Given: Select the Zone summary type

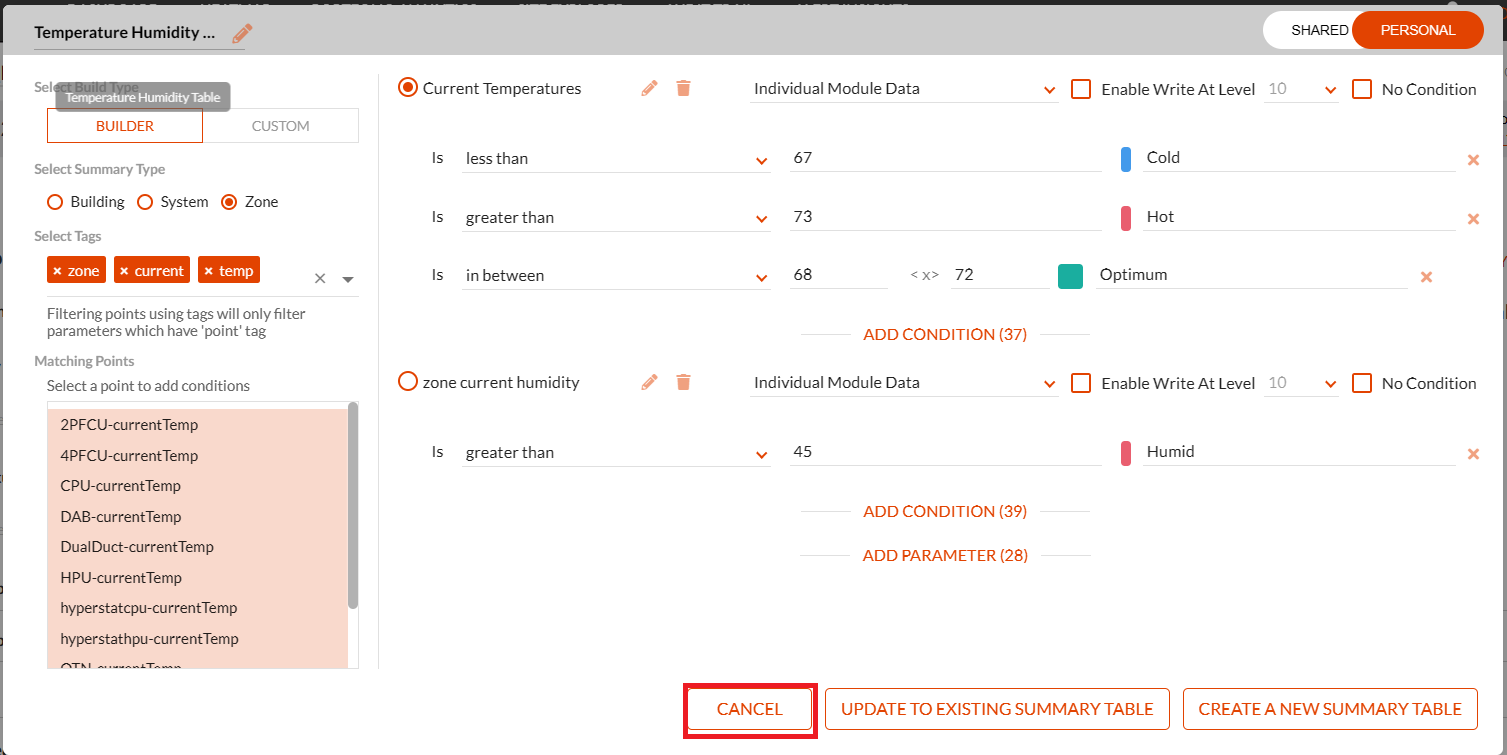Looking at the screenshot, I should click(229, 202).
